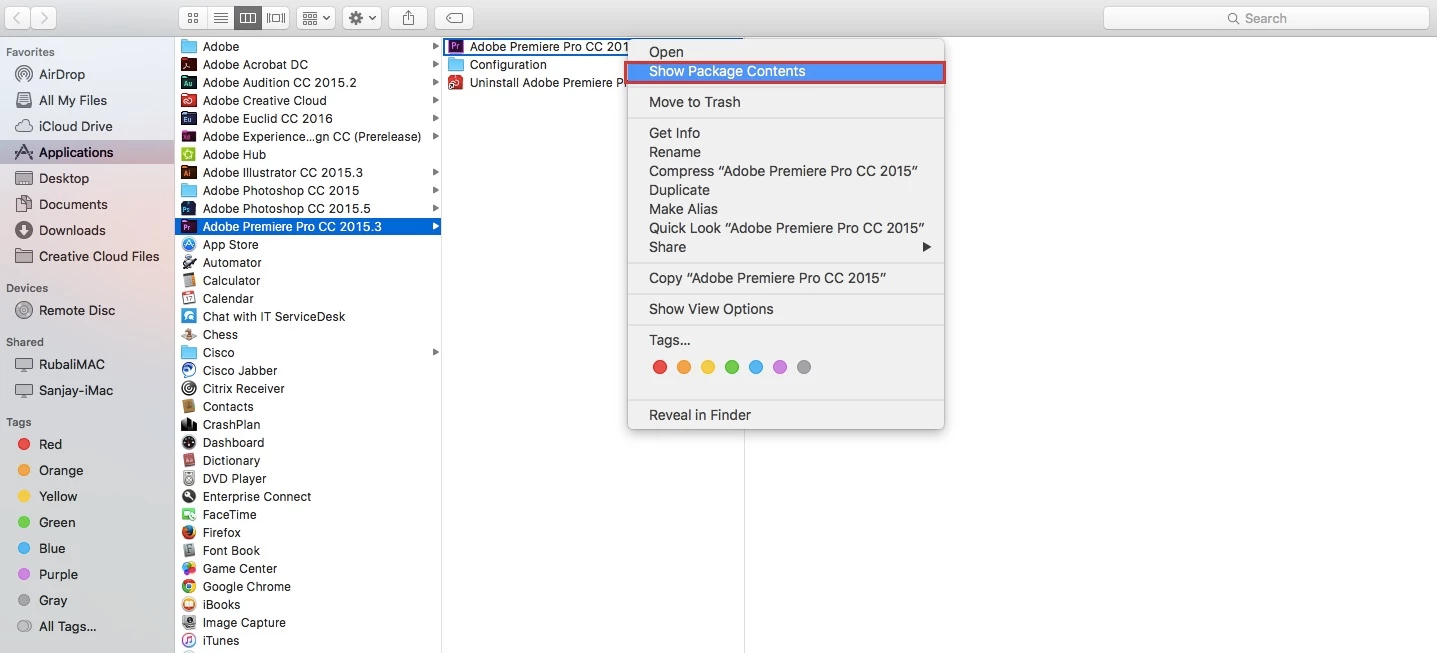The height and width of the screenshot is (653, 1437).
Task: Open Desktop in the sidebar
Action: (x=64, y=178)
